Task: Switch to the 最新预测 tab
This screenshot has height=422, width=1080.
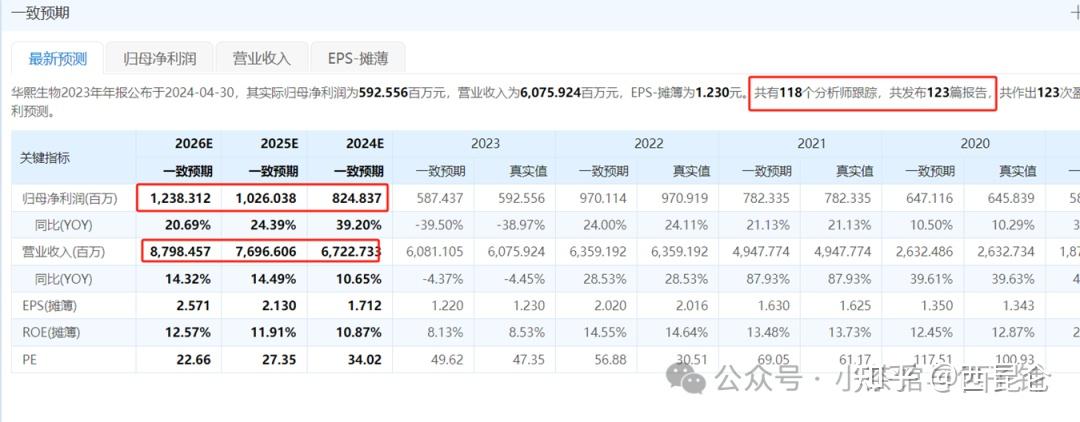Action: (58, 59)
